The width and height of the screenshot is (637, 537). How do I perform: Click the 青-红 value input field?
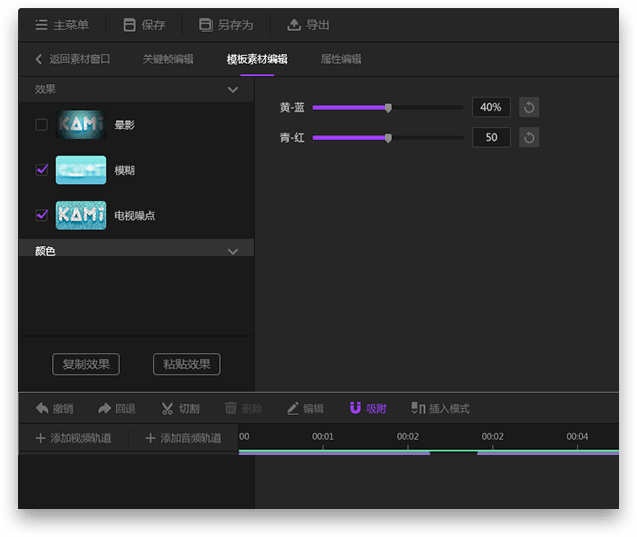491,137
